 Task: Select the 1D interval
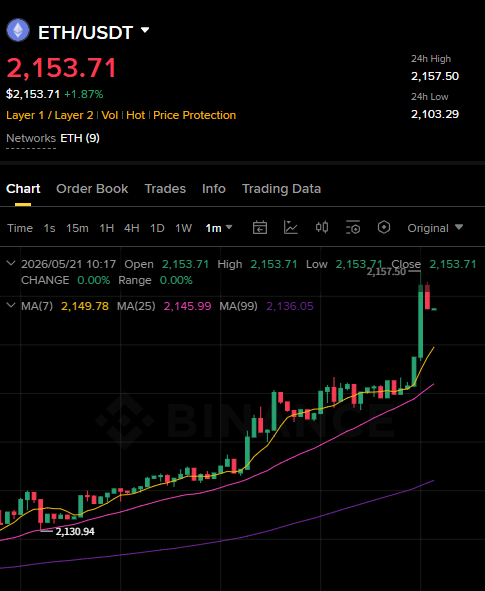(157, 228)
